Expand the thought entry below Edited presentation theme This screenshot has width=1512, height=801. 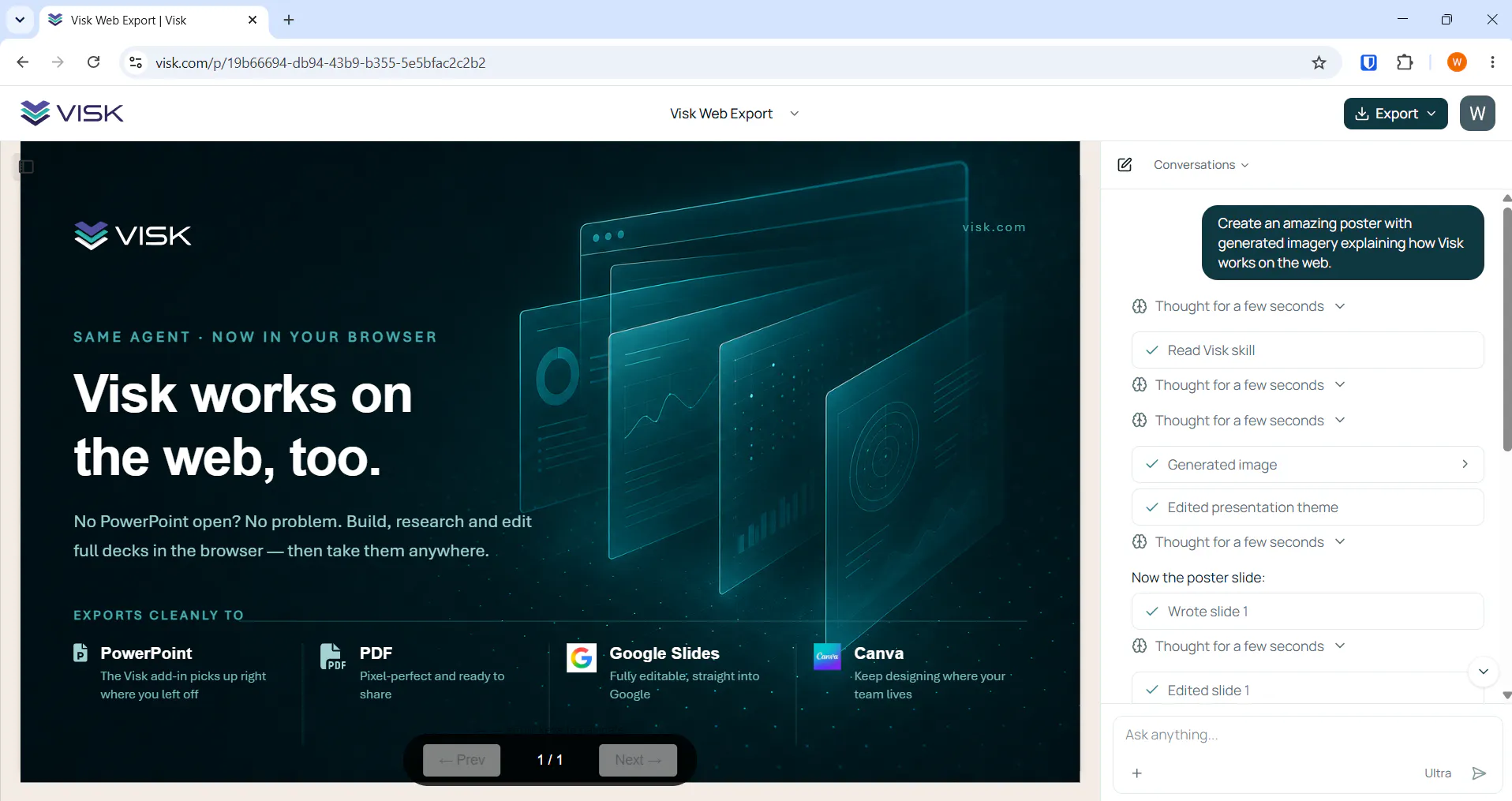1238,542
